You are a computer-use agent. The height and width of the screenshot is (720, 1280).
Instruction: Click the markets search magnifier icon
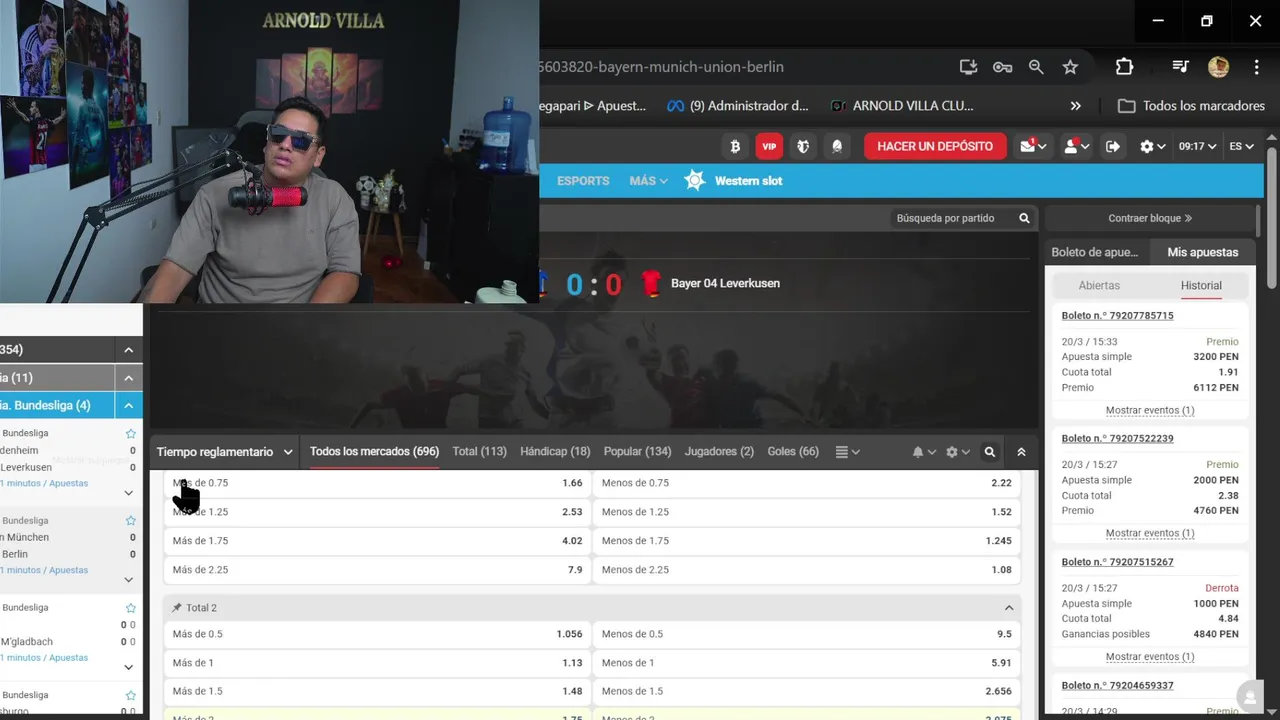990,452
